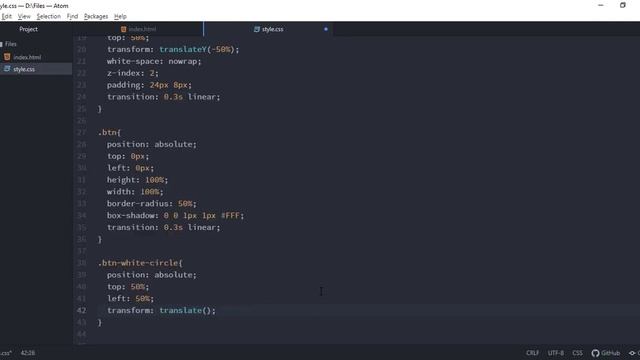Click the 'border-radius: 50%;' line

pyautogui.click(x=151, y=203)
